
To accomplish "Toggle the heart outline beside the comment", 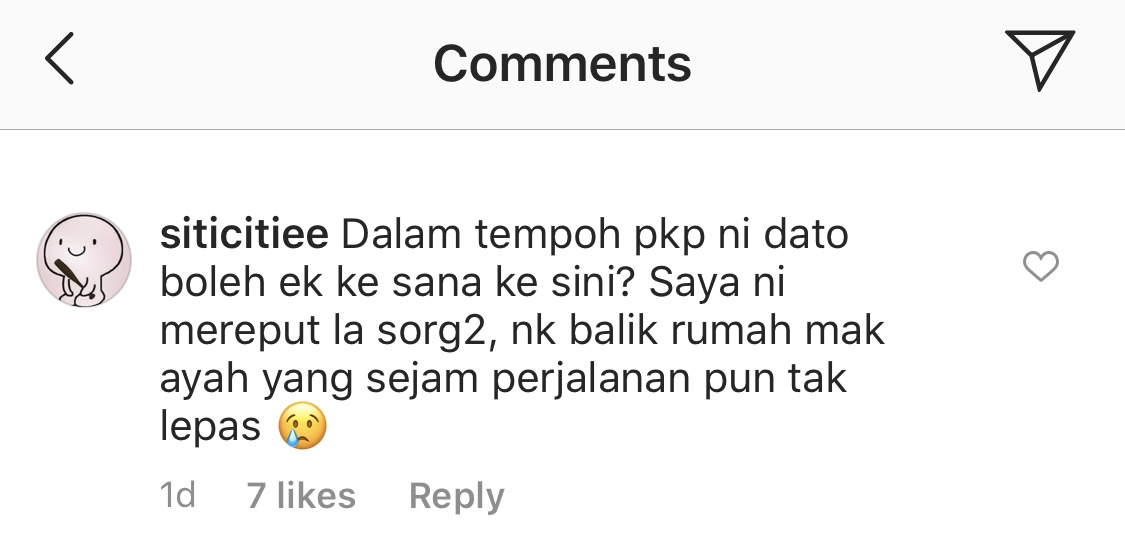I will click(1040, 266).
